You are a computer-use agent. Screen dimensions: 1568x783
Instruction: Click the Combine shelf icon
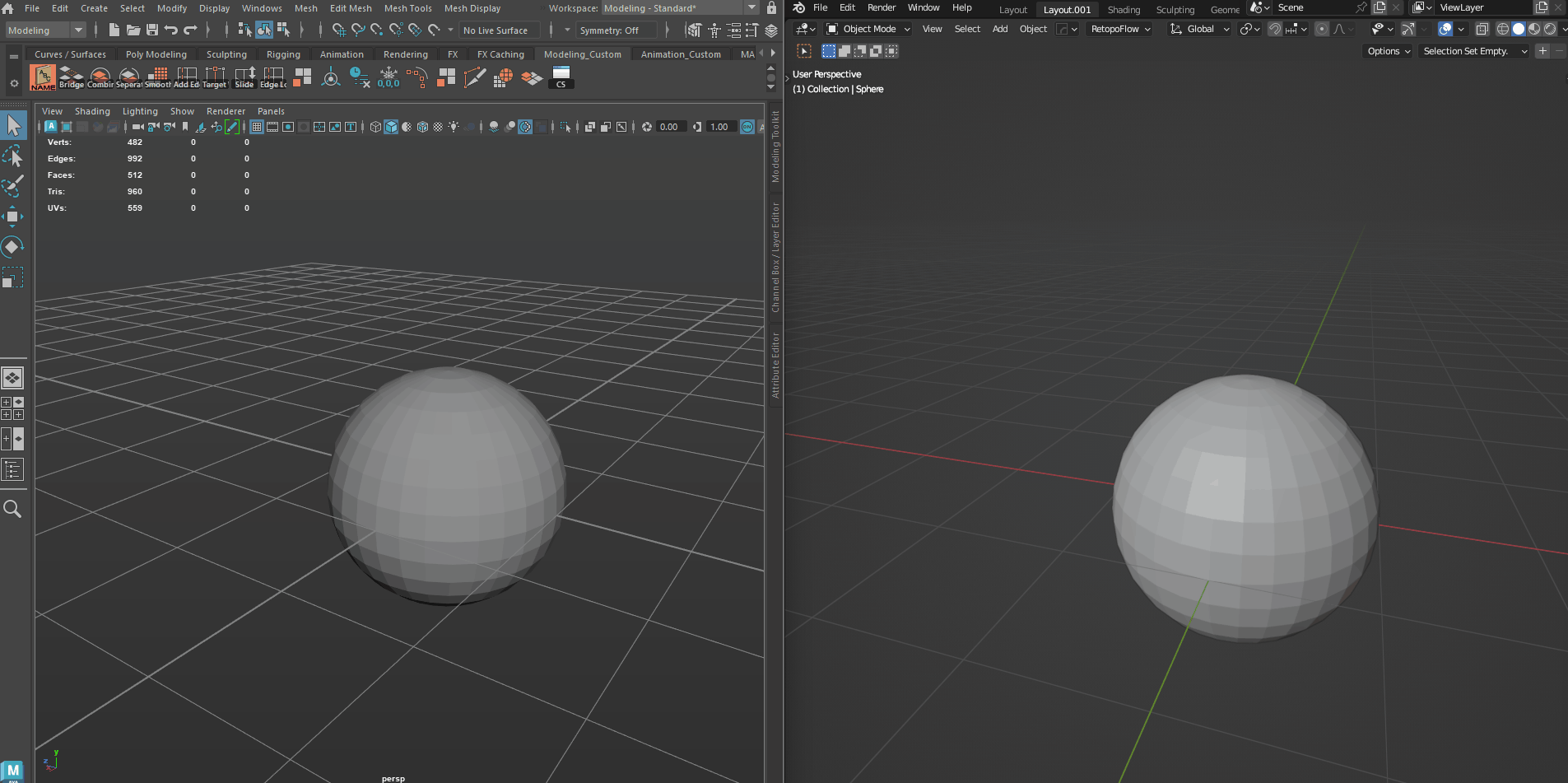click(x=100, y=77)
